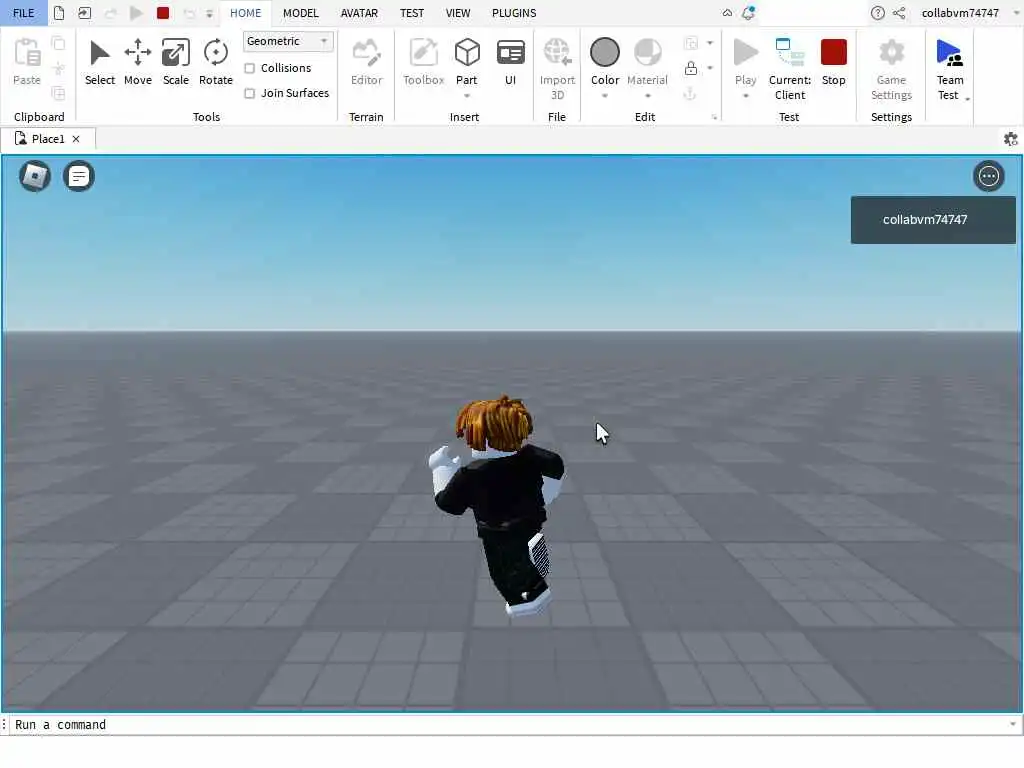Click the quick-access red stop icon
The image size is (1024, 768).
[x=163, y=12]
